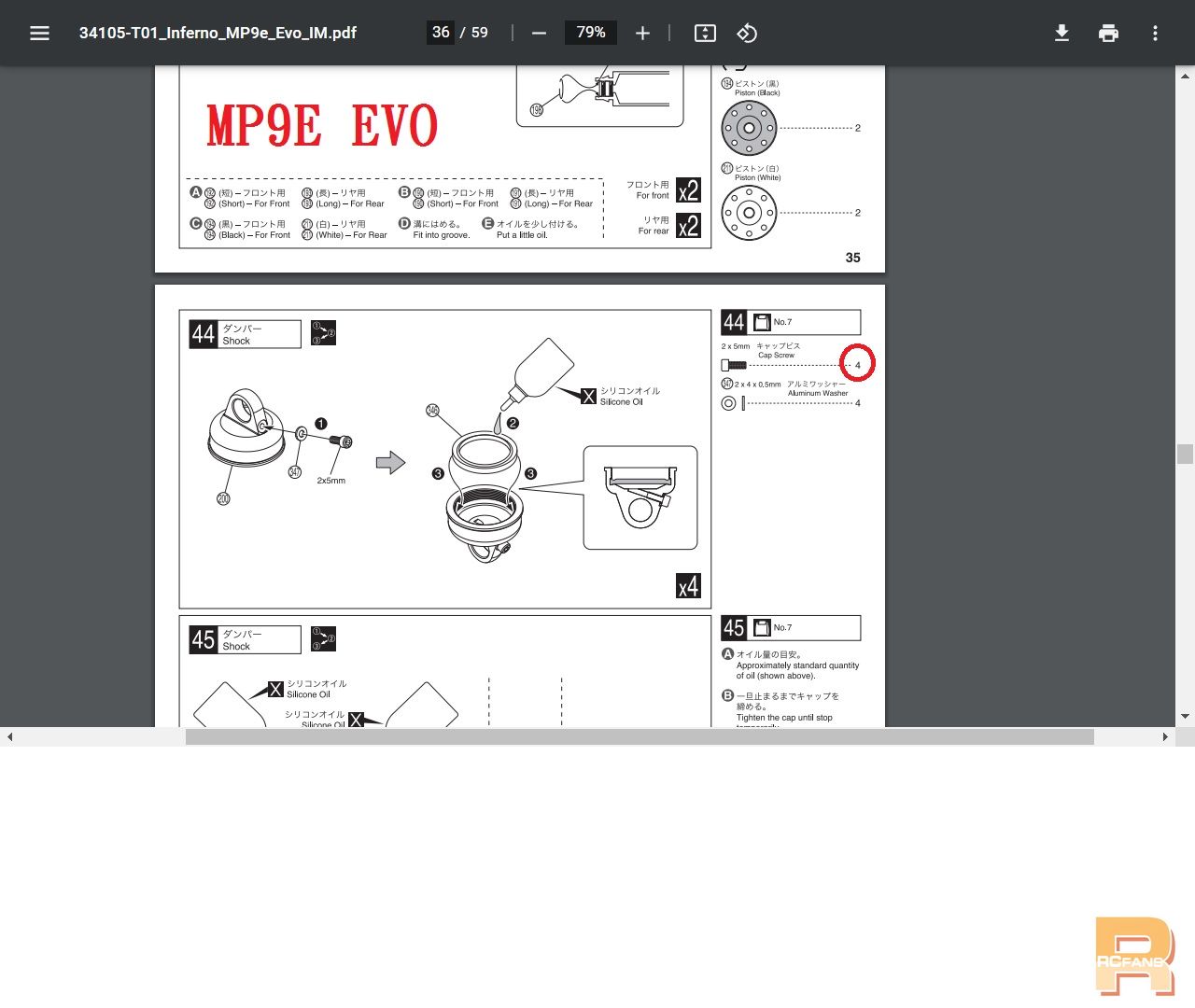Open the more actions menu
The height and width of the screenshot is (1008, 1195).
point(1155,33)
